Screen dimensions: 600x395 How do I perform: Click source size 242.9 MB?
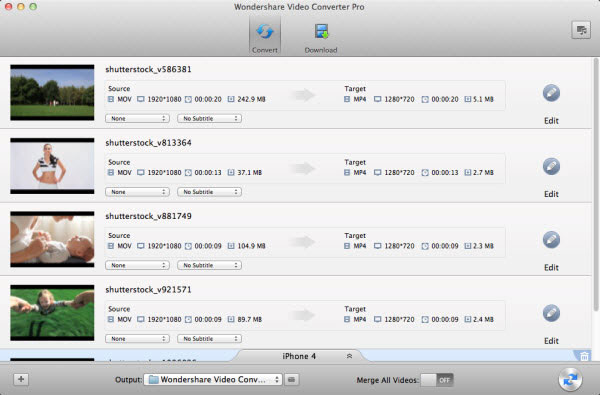point(251,99)
